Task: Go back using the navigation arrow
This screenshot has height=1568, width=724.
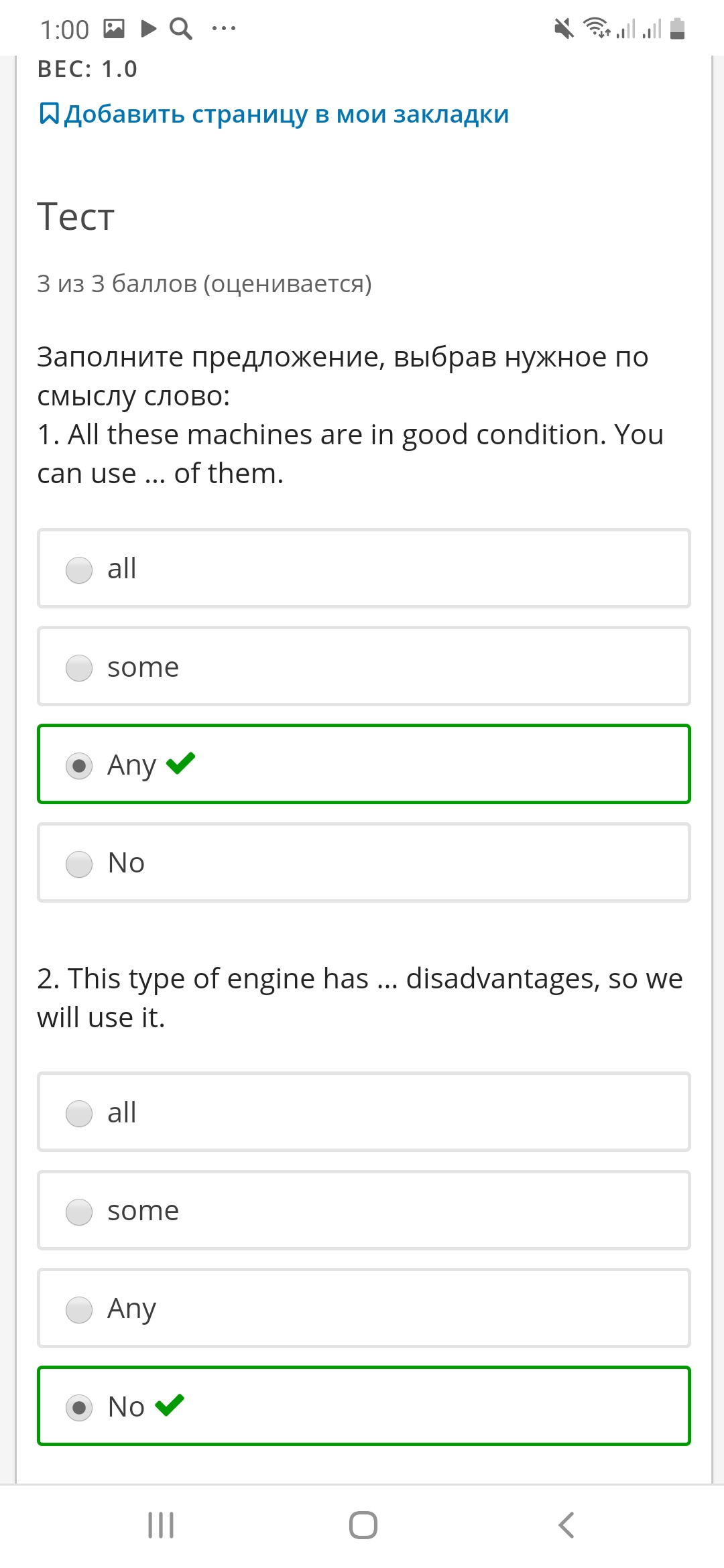Action: (566, 1525)
